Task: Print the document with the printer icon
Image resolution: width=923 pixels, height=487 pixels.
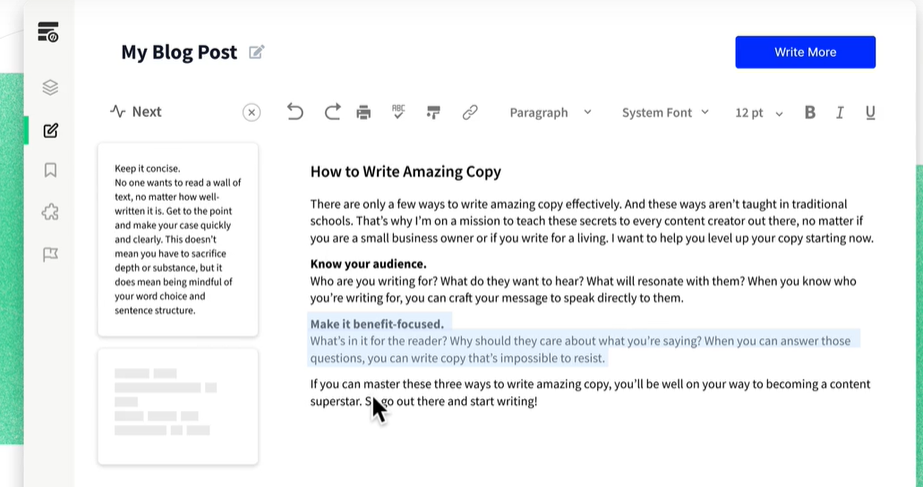Action: [x=364, y=112]
